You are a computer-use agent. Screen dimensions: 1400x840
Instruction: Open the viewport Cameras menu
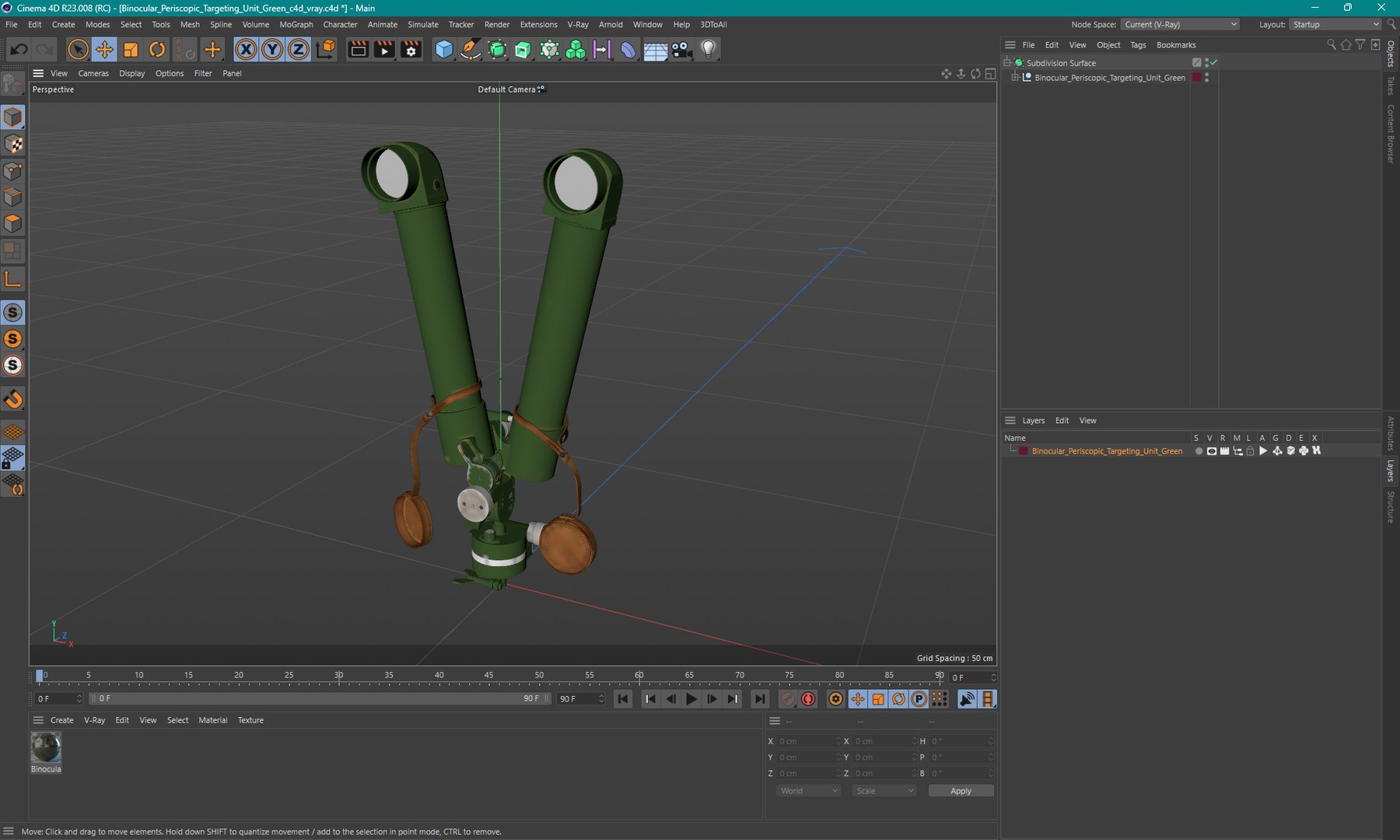93,73
